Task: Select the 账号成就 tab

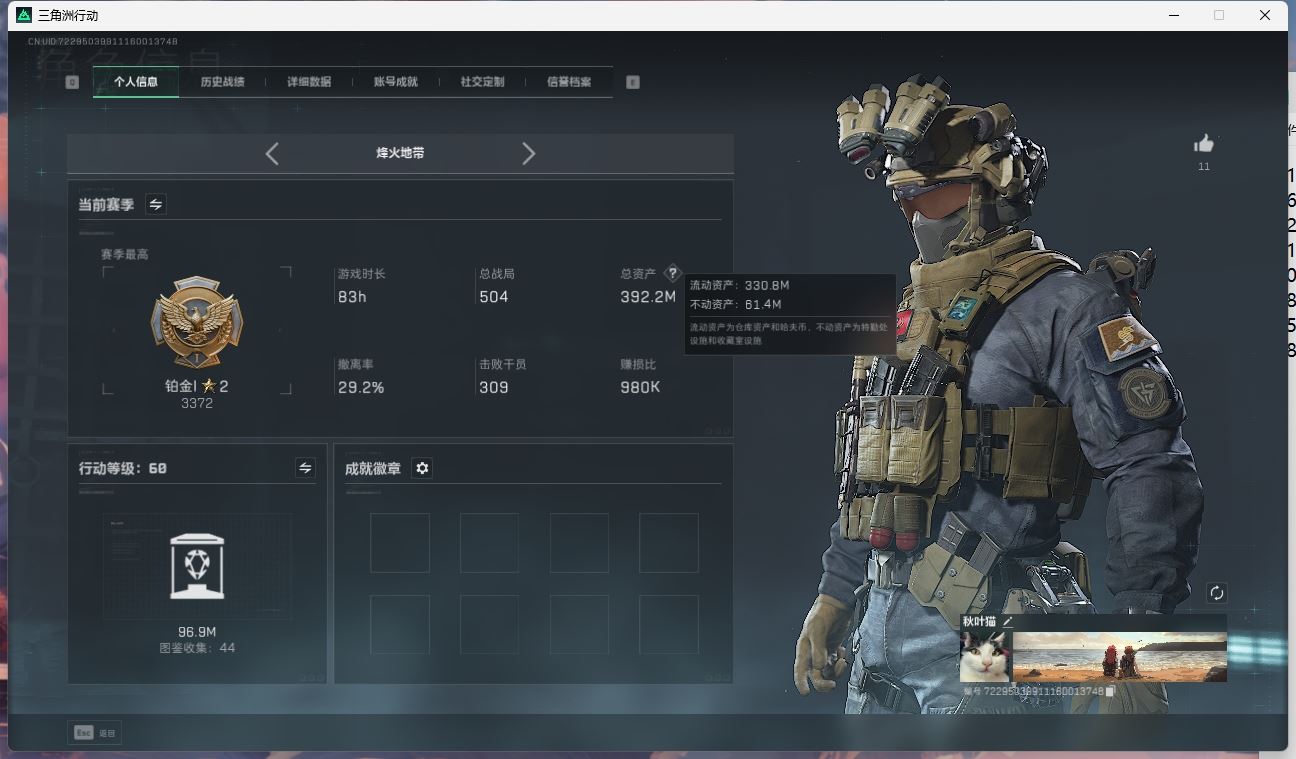Action: click(x=395, y=82)
